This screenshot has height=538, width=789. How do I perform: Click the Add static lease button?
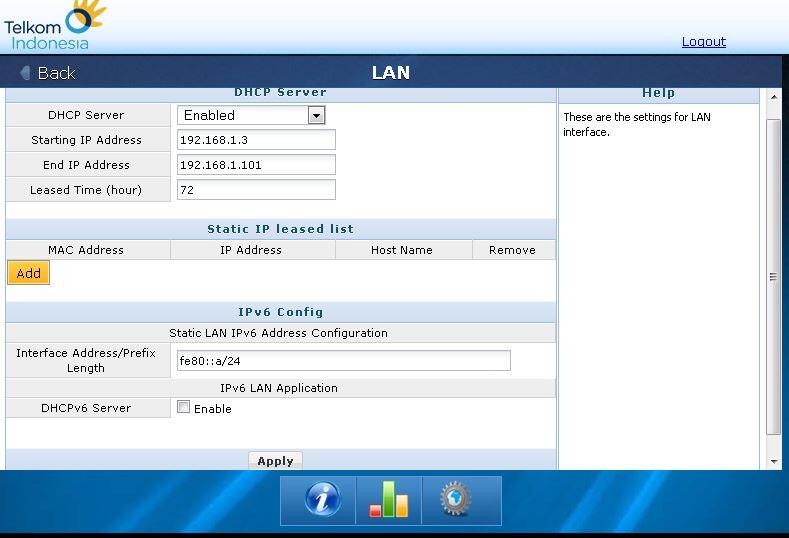[29, 273]
